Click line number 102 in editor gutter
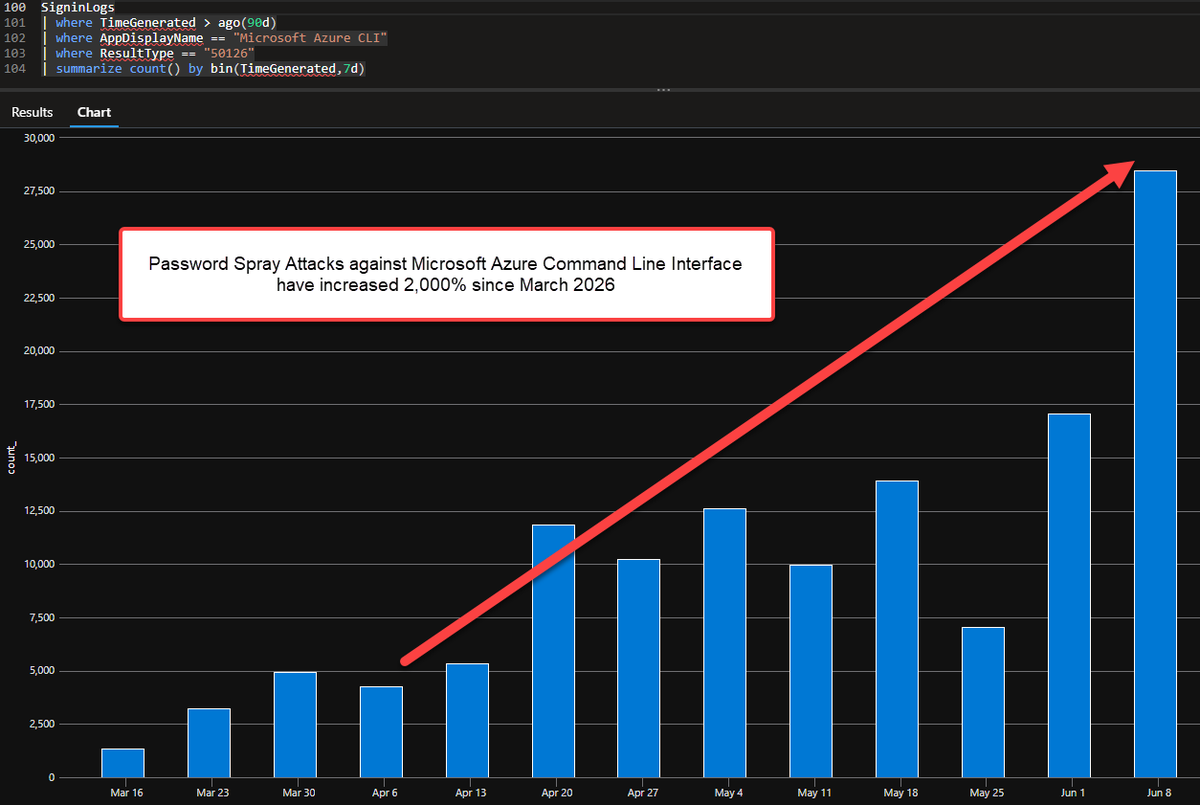This screenshot has width=1200, height=805. pyautogui.click(x=15, y=37)
